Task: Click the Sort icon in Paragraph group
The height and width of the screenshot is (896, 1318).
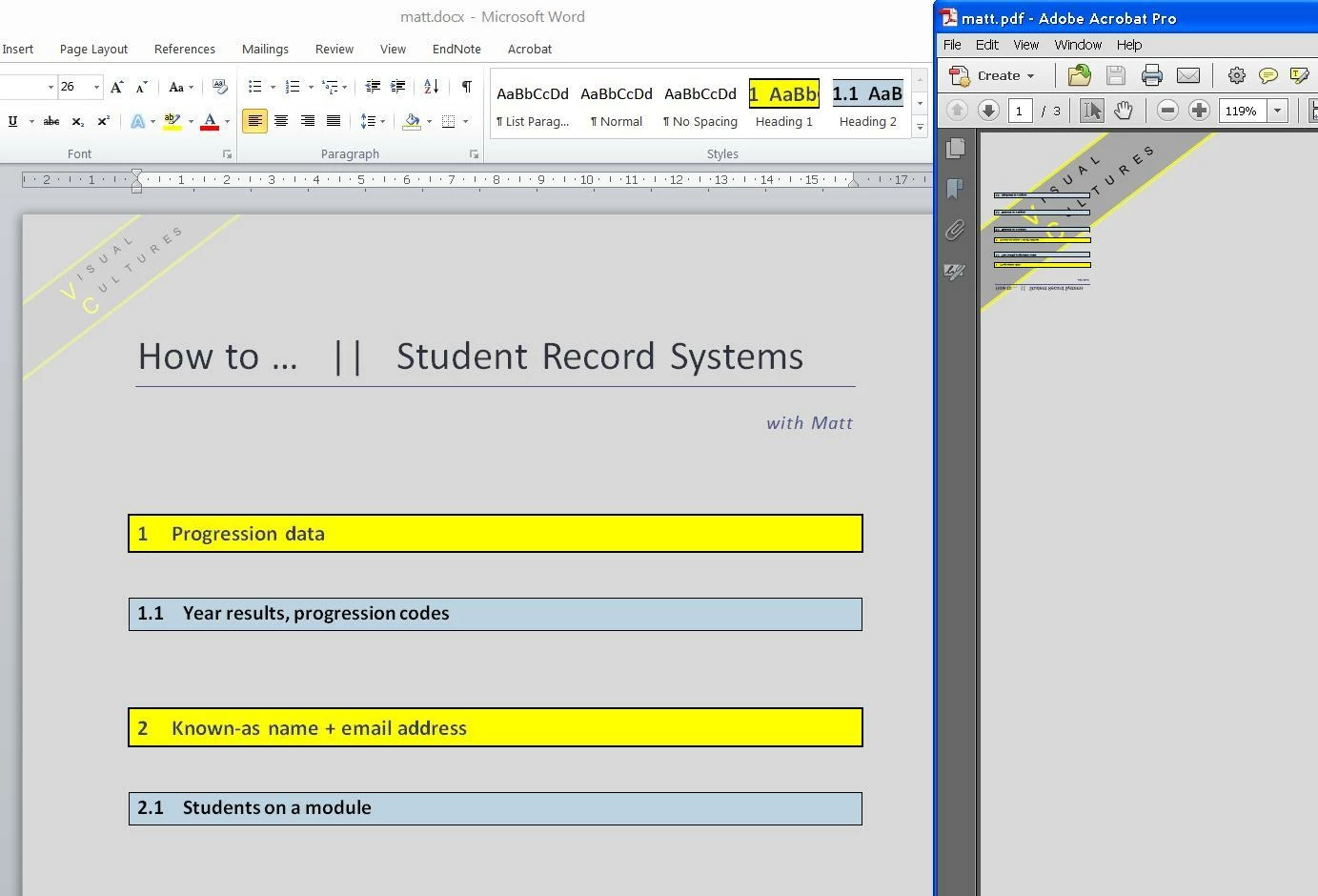Action: coord(432,87)
